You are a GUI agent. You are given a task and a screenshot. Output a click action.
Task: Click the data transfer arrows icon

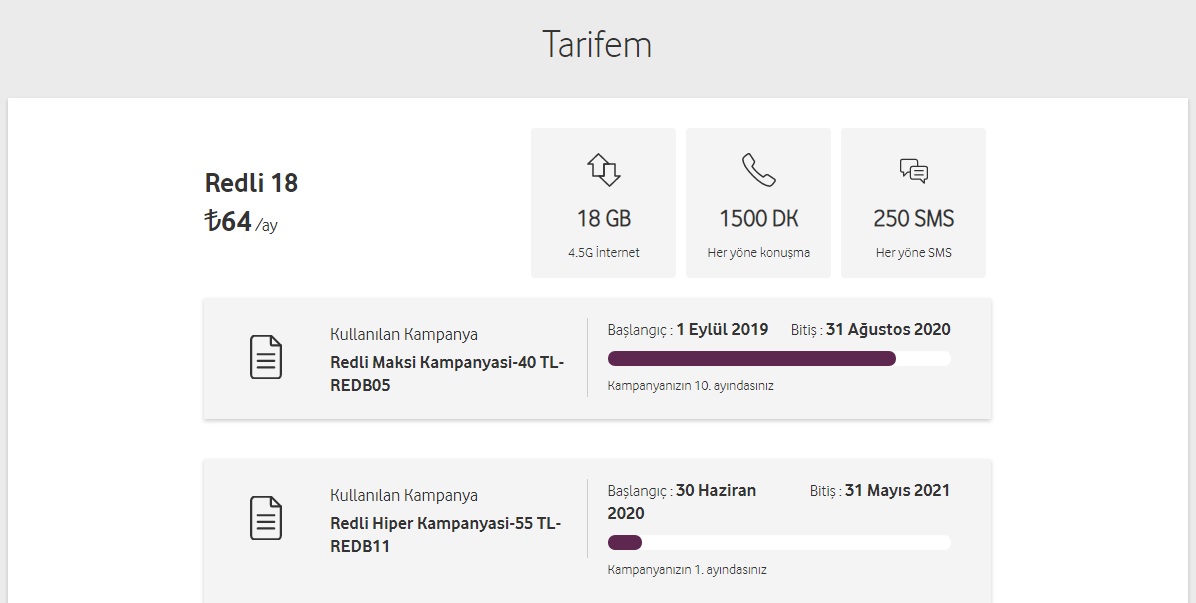[x=603, y=169]
